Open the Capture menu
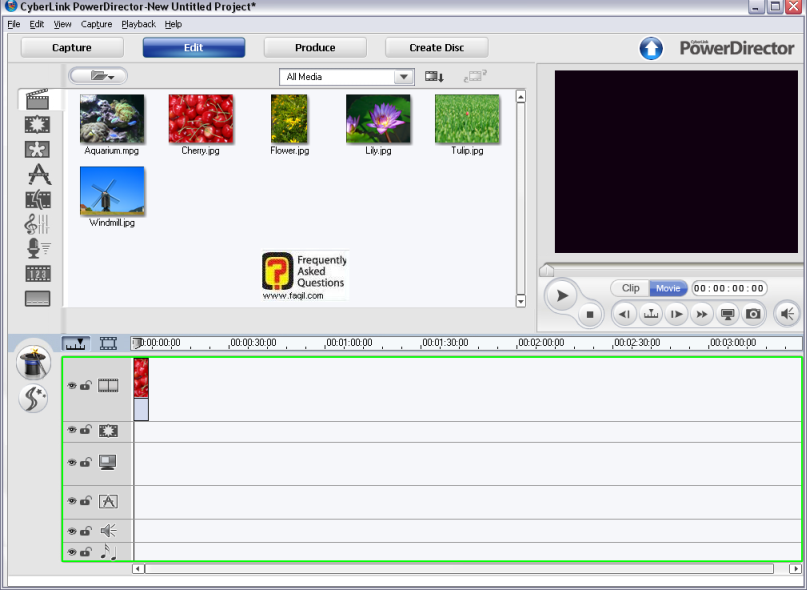 [x=96, y=24]
